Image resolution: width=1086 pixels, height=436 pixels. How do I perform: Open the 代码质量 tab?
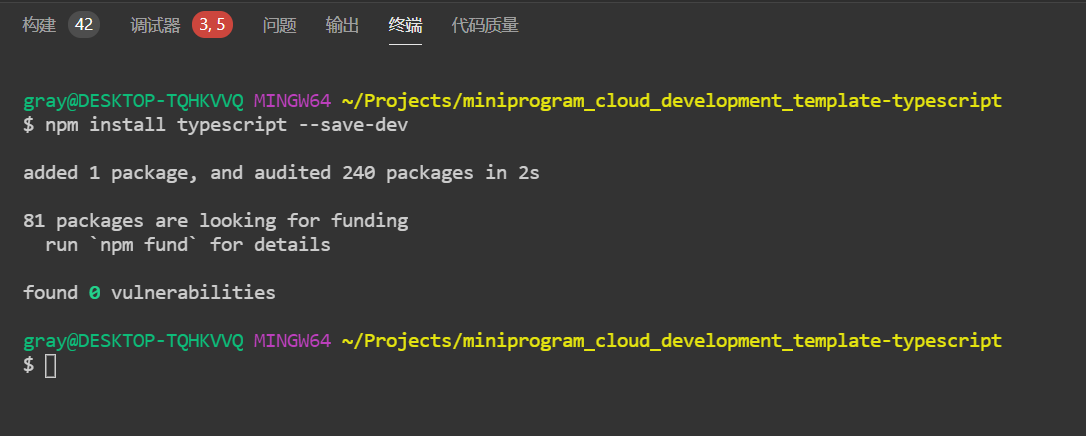pos(485,25)
